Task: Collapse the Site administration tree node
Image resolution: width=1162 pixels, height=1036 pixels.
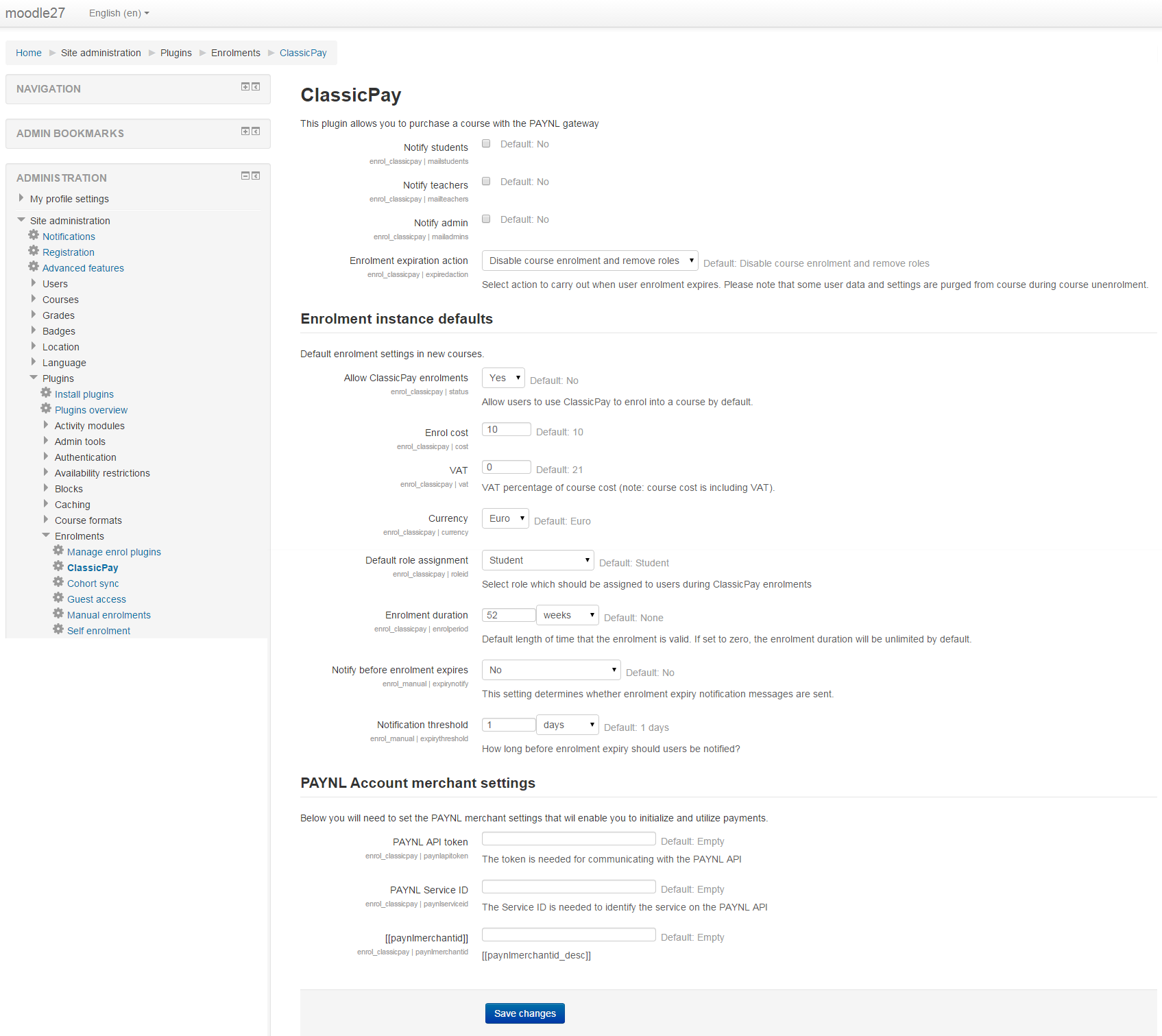Action: (21, 220)
